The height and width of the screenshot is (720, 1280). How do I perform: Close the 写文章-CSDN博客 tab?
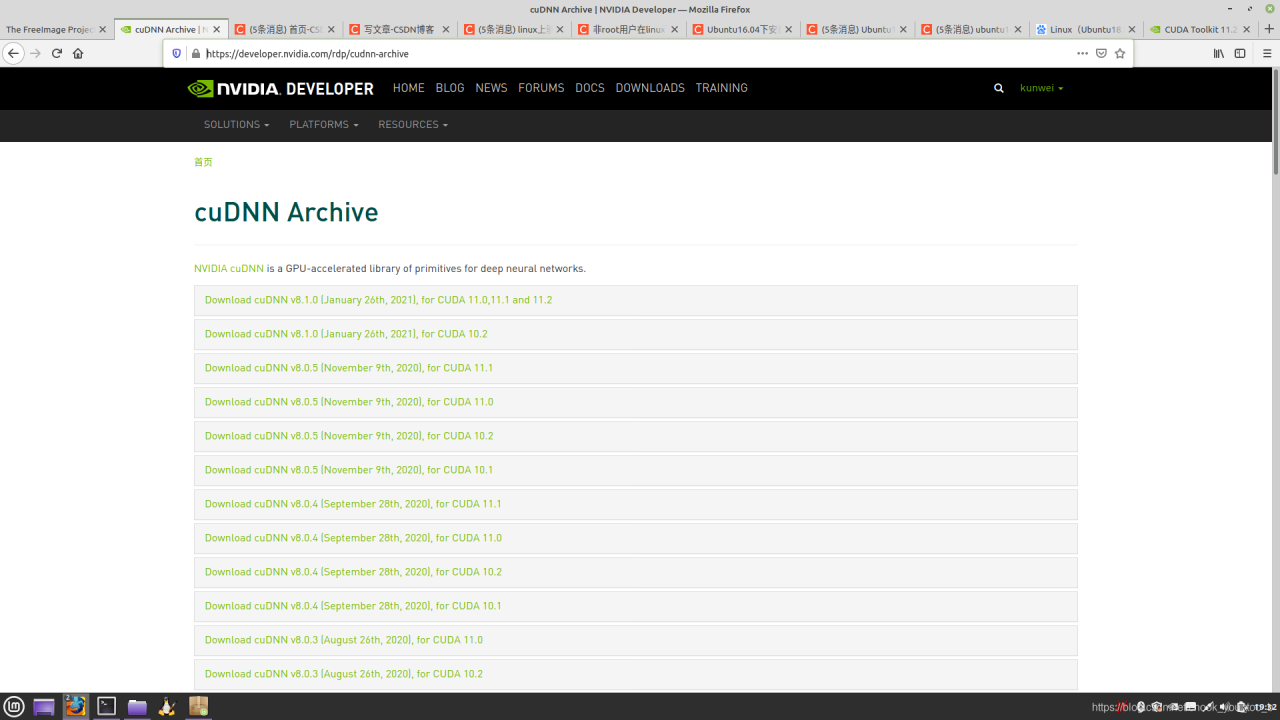pyautogui.click(x=445, y=30)
